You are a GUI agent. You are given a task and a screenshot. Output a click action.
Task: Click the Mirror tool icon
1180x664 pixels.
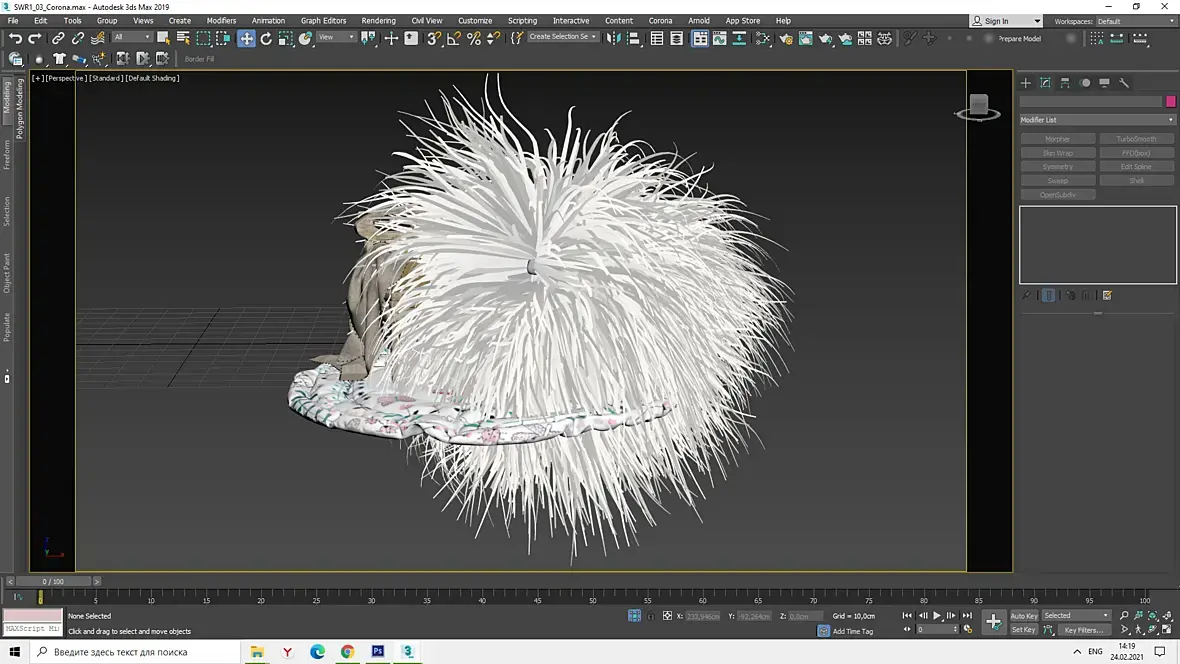[615, 38]
